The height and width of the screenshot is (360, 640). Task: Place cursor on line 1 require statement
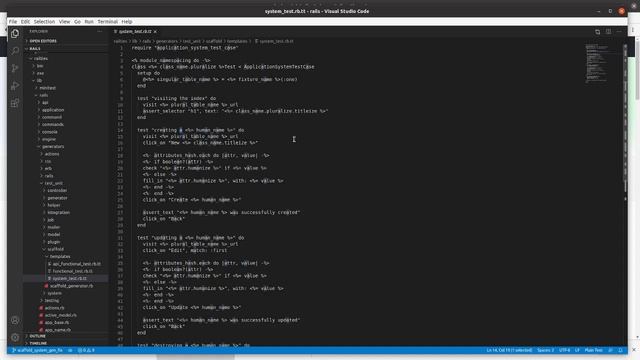click(x=185, y=48)
